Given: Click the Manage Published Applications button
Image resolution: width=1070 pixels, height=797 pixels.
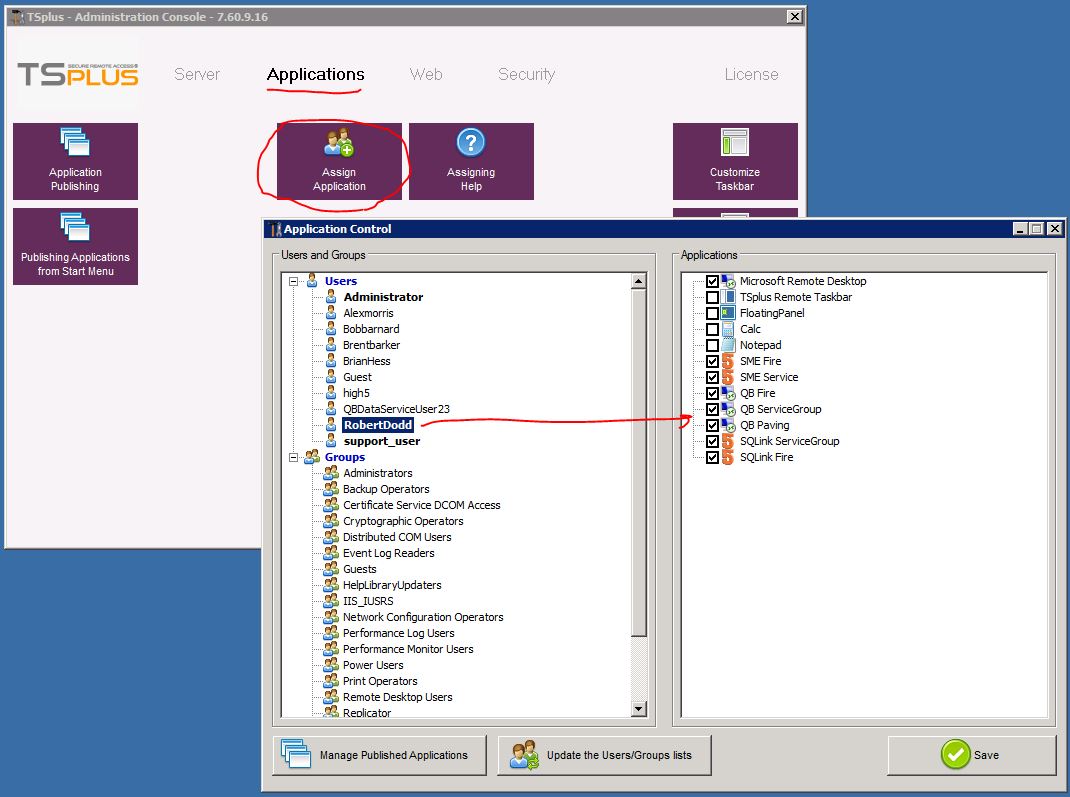Looking at the screenshot, I should [x=379, y=755].
